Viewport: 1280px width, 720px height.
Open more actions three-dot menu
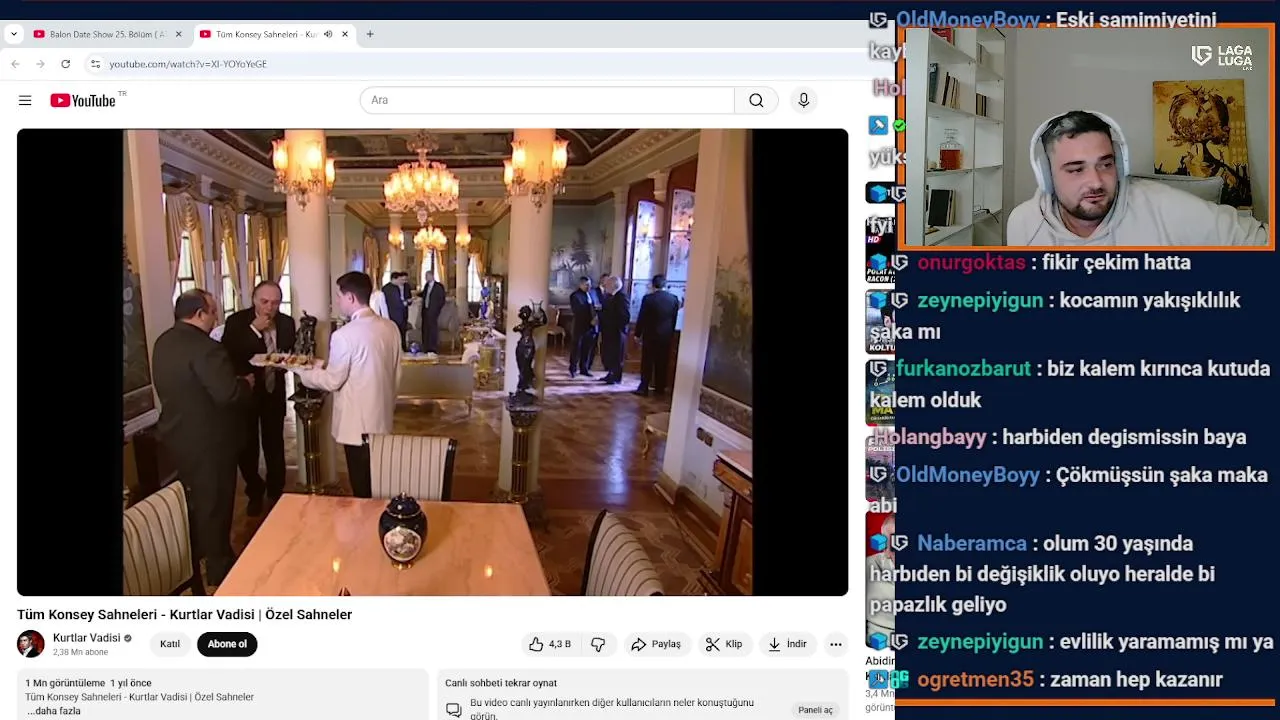836,644
